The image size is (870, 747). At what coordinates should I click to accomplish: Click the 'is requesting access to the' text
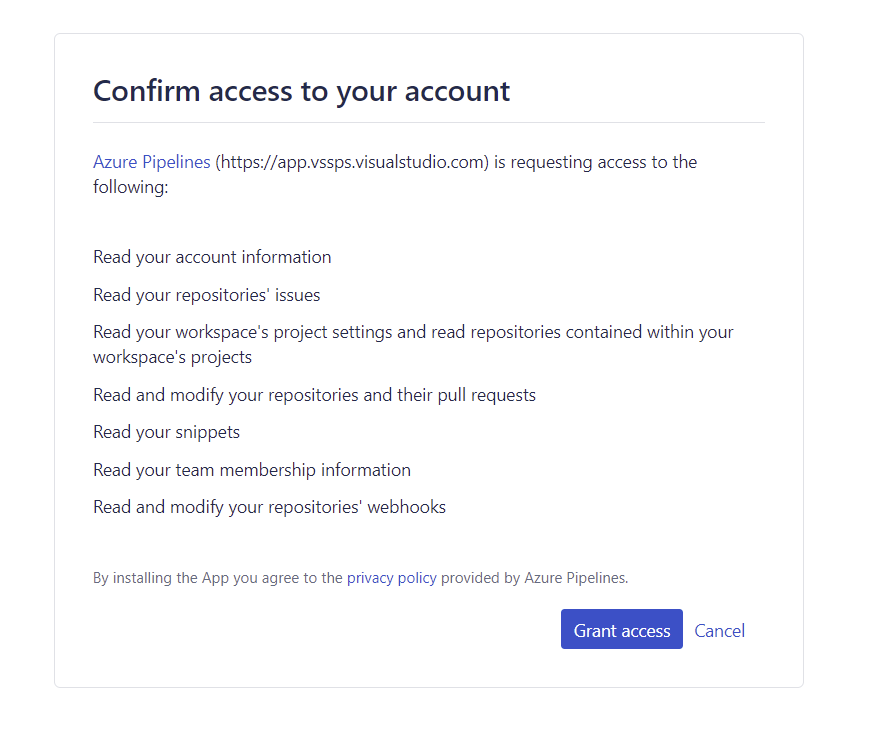tap(595, 162)
